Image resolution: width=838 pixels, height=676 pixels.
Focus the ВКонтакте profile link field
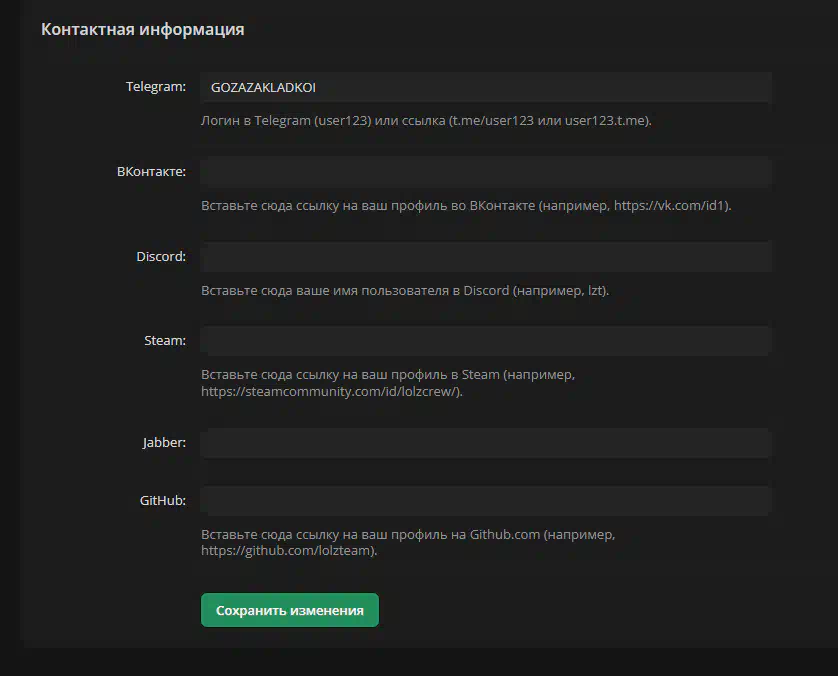pyautogui.click(x=485, y=172)
